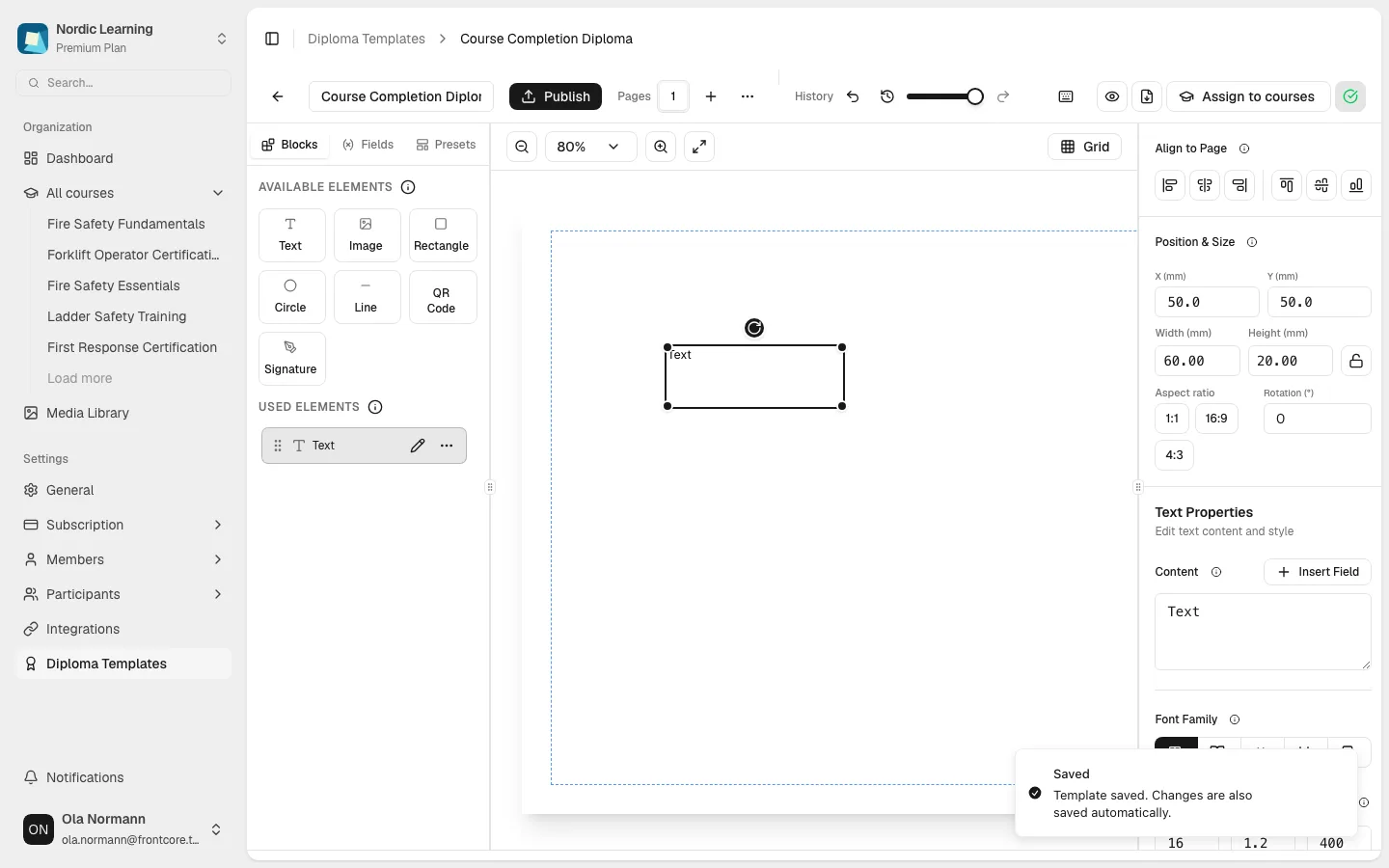Switch to the Presets tab
The width and height of the screenshot is (1389, 868).
(446, 145)
